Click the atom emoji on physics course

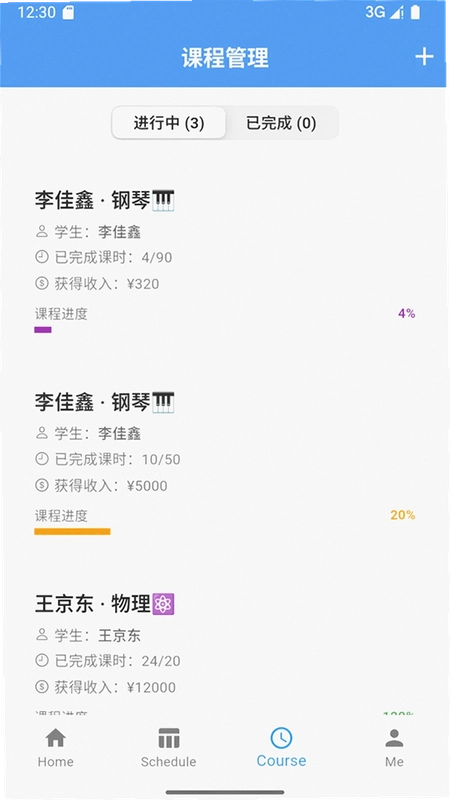pos(163,604)
